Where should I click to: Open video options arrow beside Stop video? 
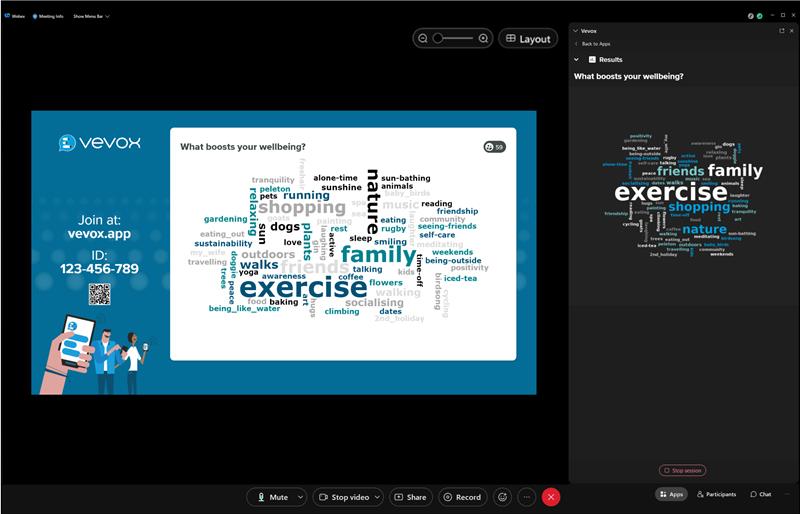(x=378, y=497)
